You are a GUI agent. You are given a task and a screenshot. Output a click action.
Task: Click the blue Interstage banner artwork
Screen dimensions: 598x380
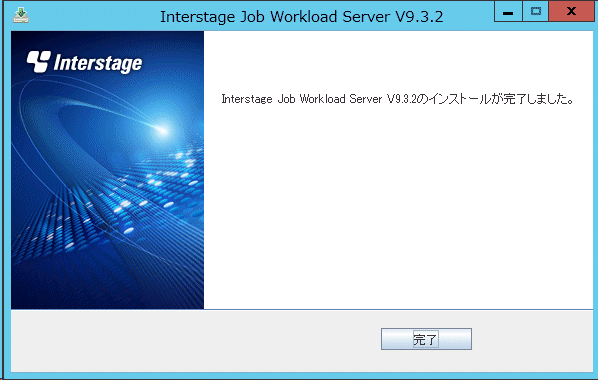[108, 170]
